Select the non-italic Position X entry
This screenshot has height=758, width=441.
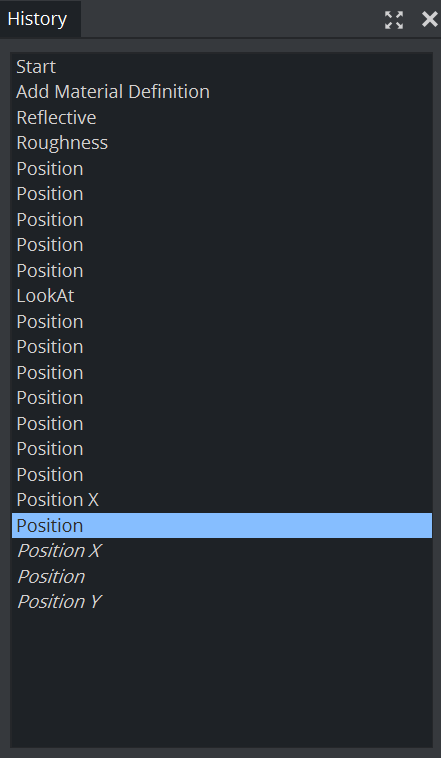coord(221,500)
